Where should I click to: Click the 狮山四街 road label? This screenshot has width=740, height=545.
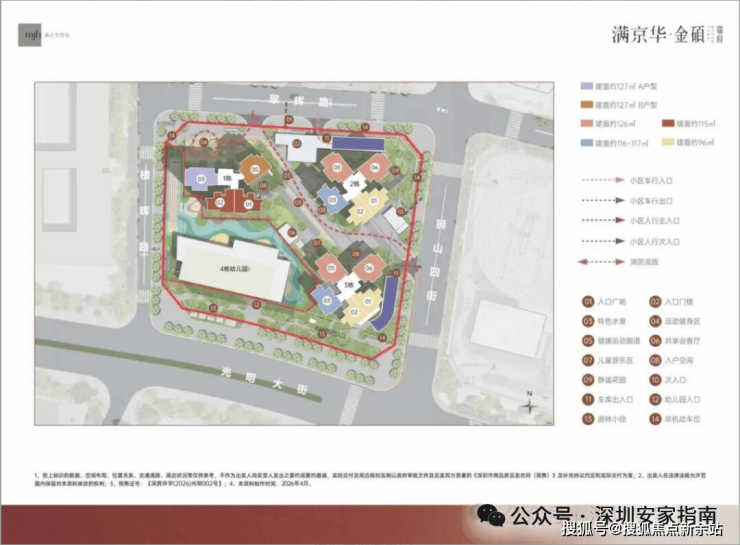[x=434, y=260]
